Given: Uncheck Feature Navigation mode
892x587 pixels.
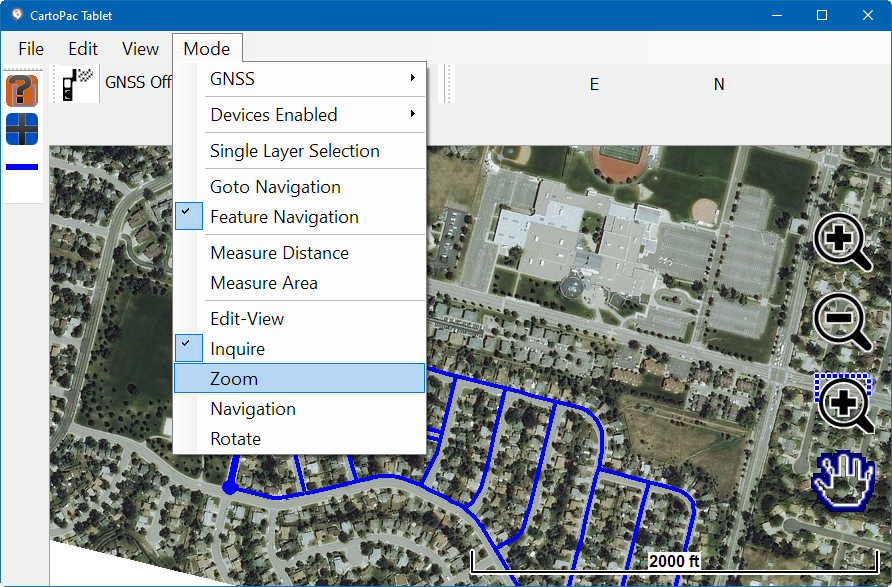Looking at the screenshot, I should tap(284, 217).
